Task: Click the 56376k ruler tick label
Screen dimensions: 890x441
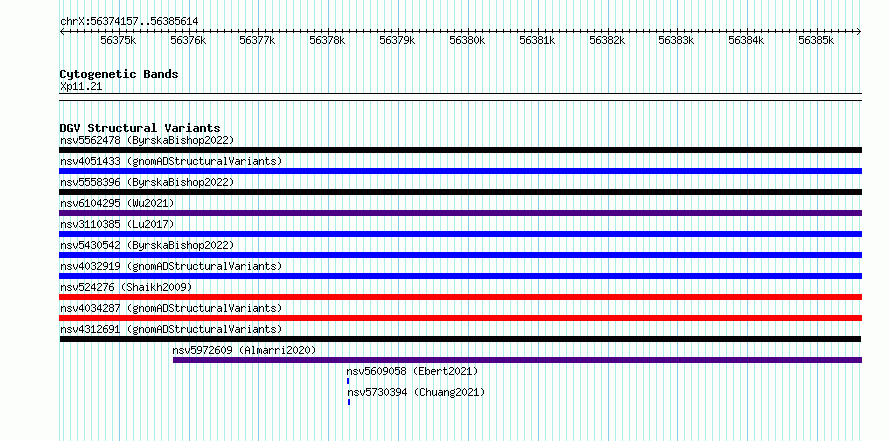Action: [188, 40]
